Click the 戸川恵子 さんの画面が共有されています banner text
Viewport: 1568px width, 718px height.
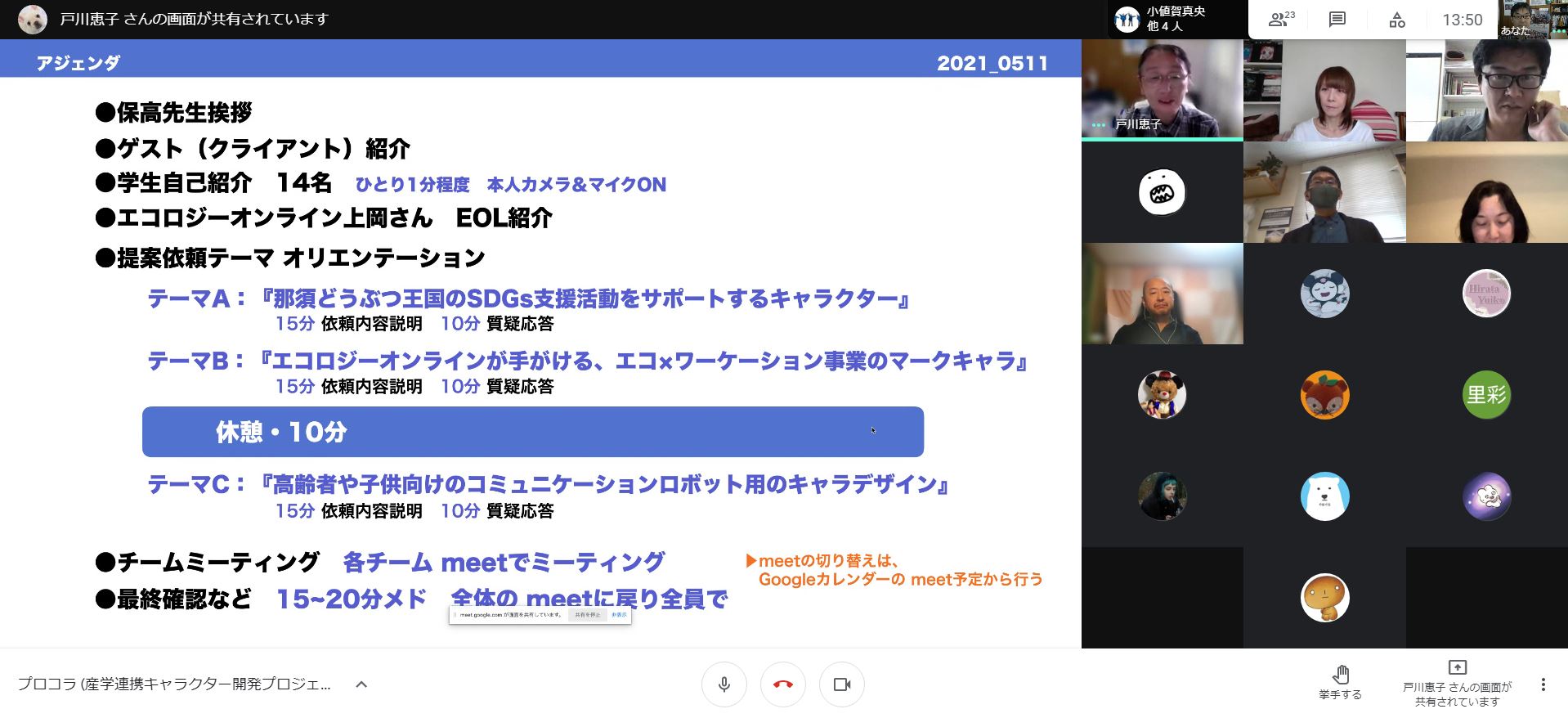tap(195, 19)
